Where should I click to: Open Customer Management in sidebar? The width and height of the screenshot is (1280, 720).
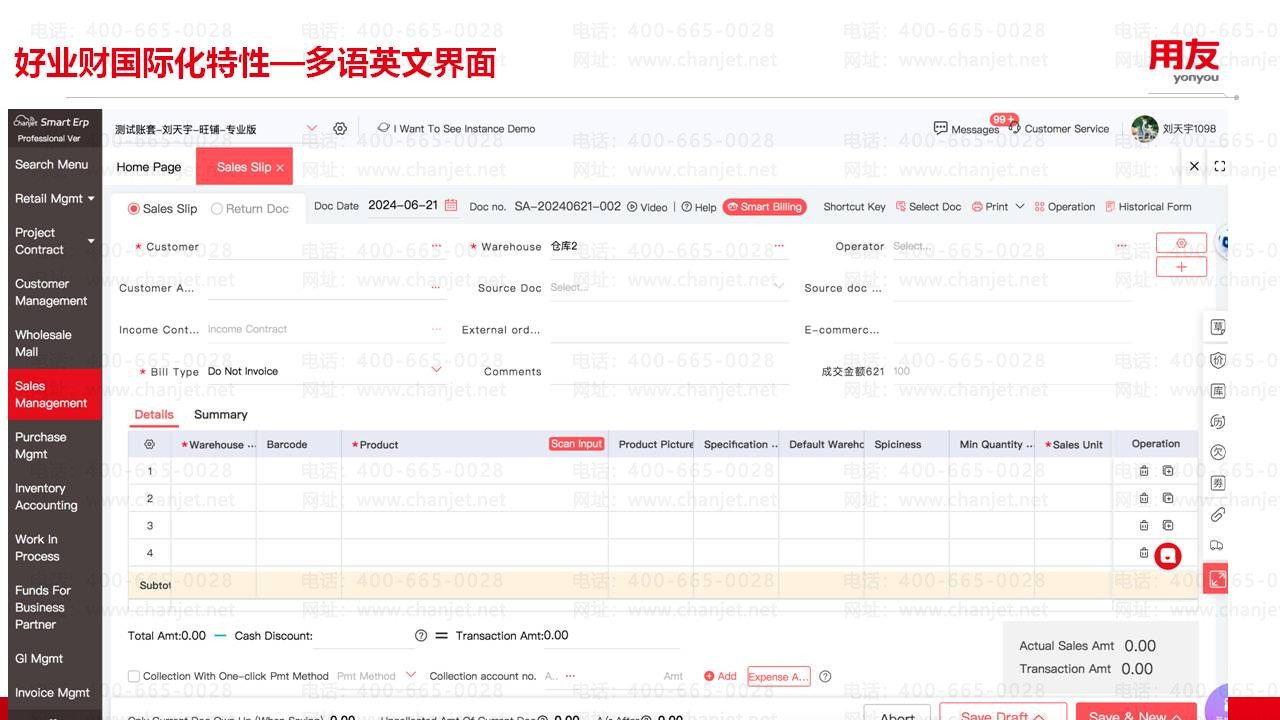coord(52,292)
